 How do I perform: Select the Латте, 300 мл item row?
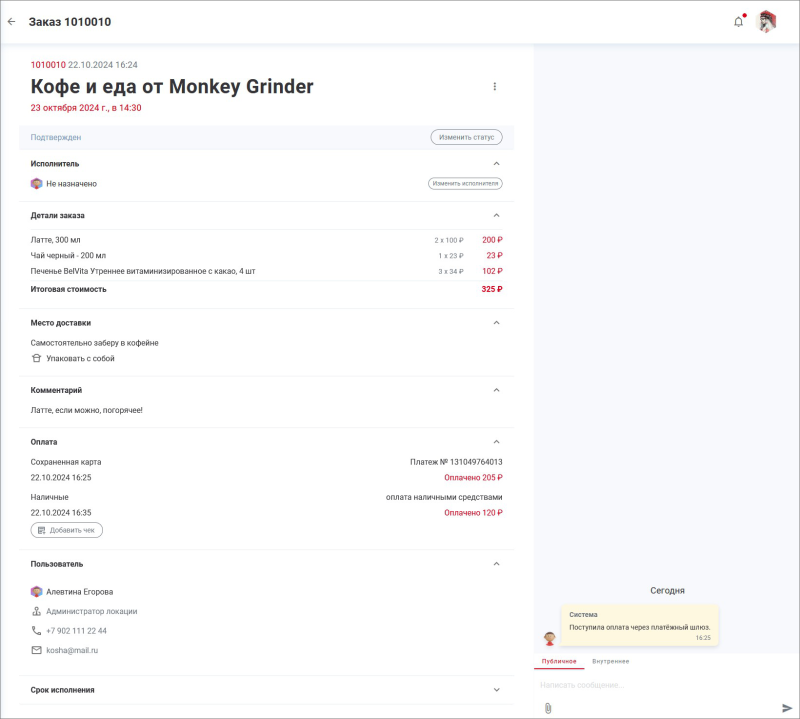pos(266,240)
